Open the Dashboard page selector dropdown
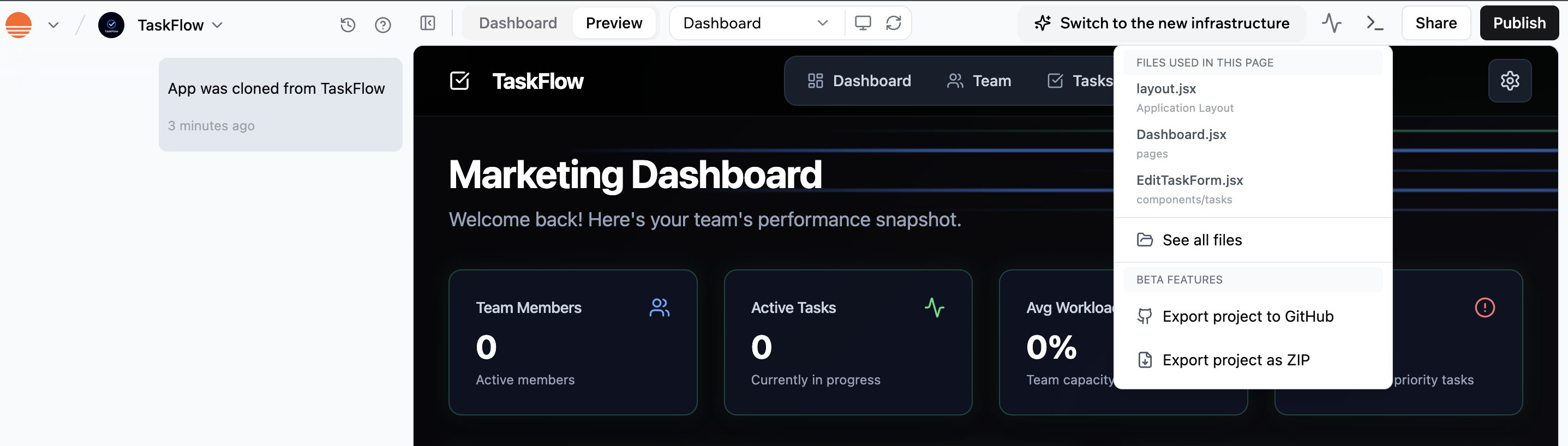 click(x=756, y=23)
